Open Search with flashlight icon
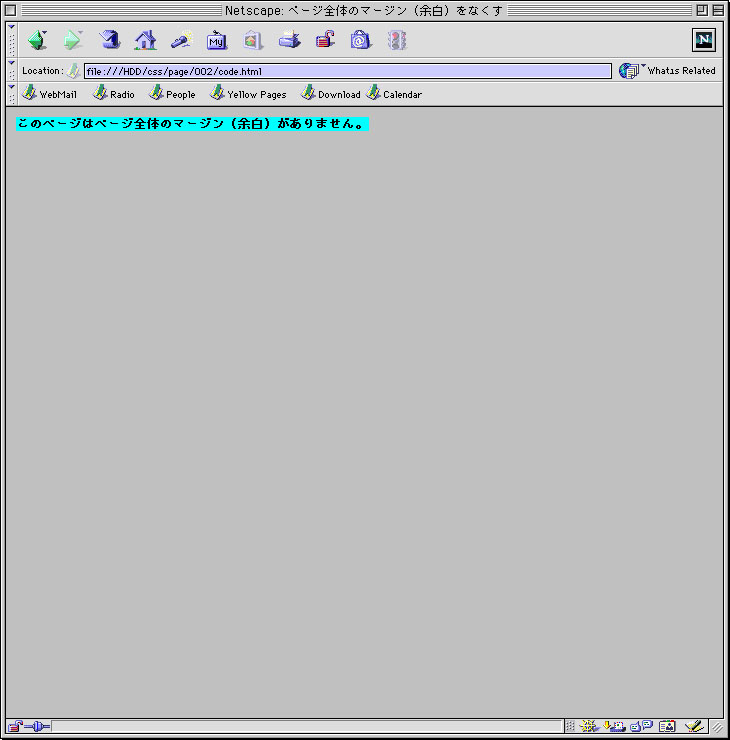Image resolution: width=730 pixels, height=740 pixels. click(182, 40)
